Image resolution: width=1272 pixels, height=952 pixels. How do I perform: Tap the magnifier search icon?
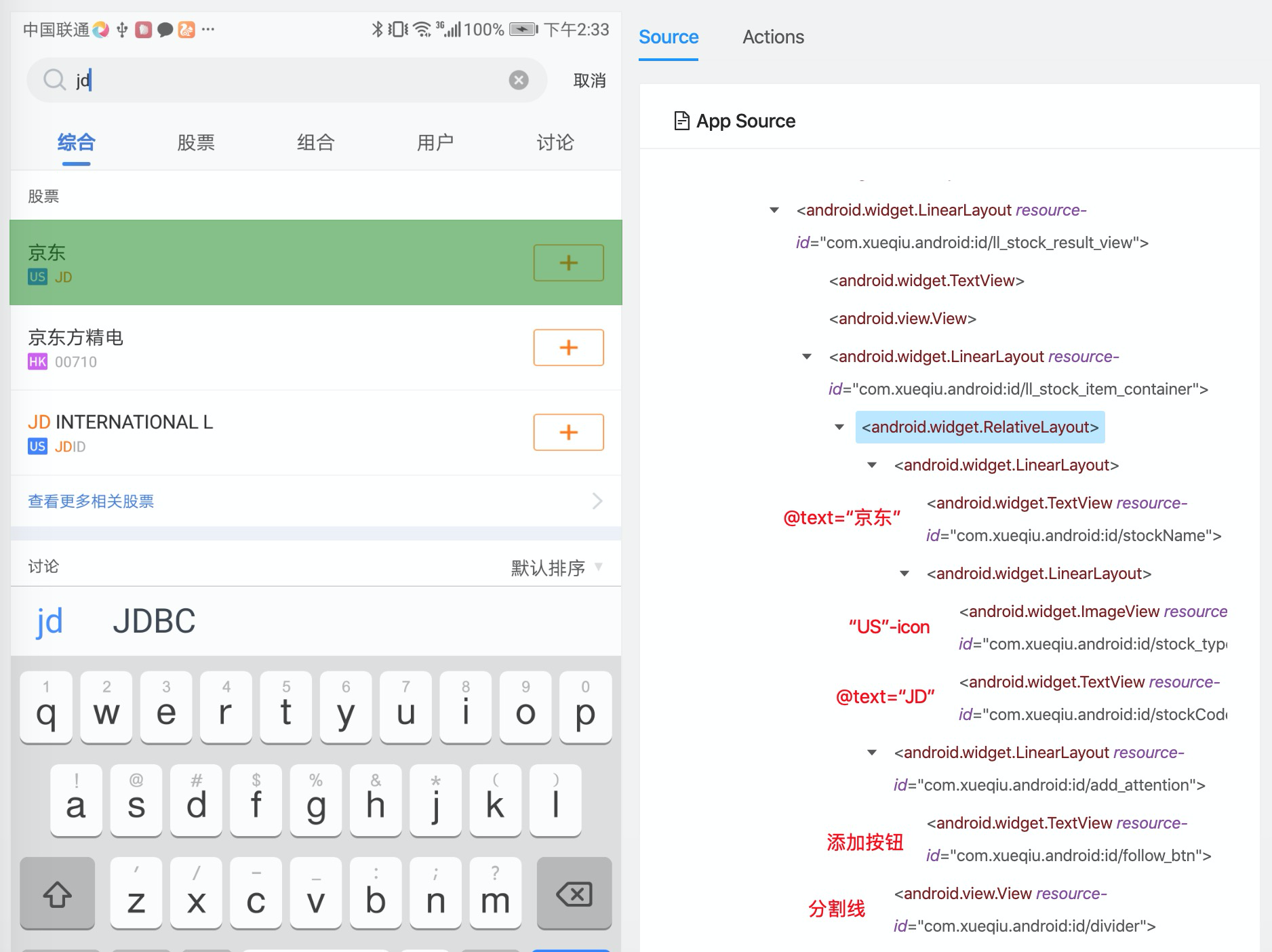pyautogui.click(x=54, y=80)
